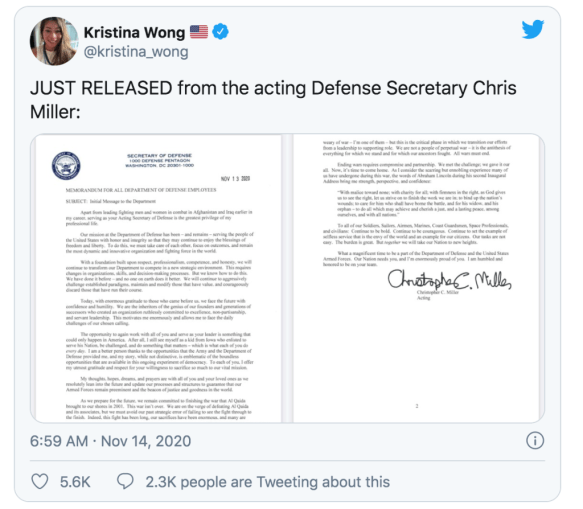
Task: Open the first memo page image
Action: point(158,278)
